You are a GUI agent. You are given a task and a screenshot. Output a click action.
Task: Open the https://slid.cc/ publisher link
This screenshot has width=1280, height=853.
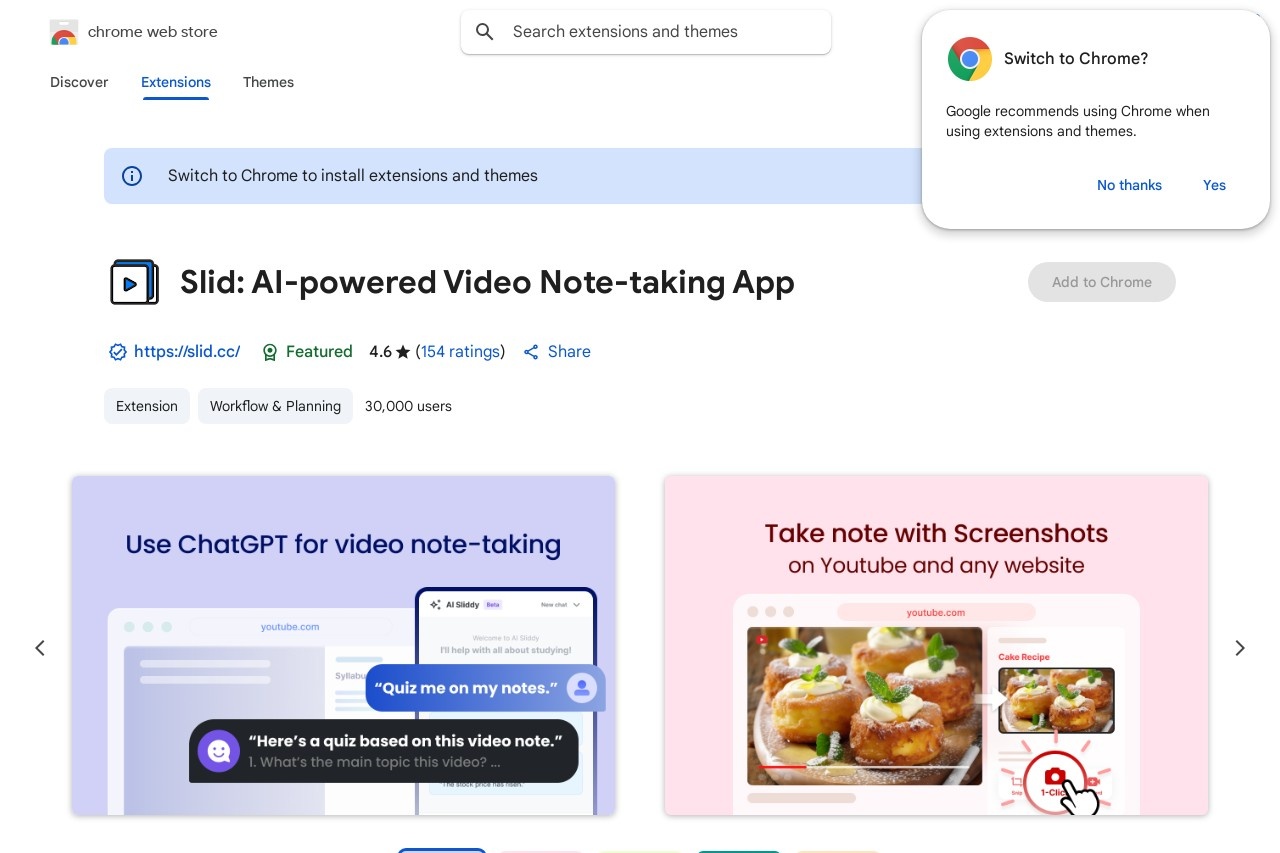point(187,351)
